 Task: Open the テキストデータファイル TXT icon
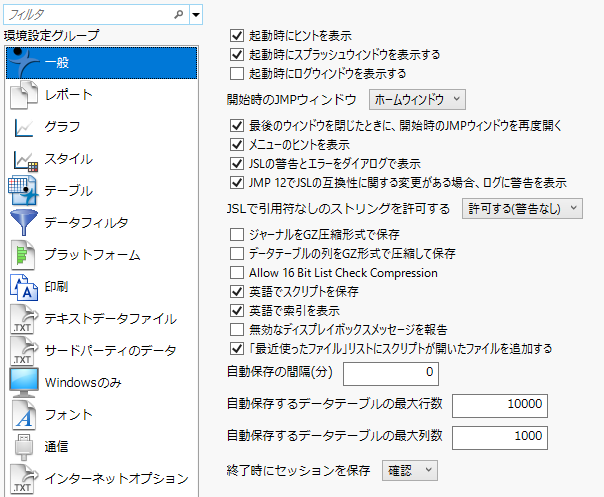pos(24,319)
